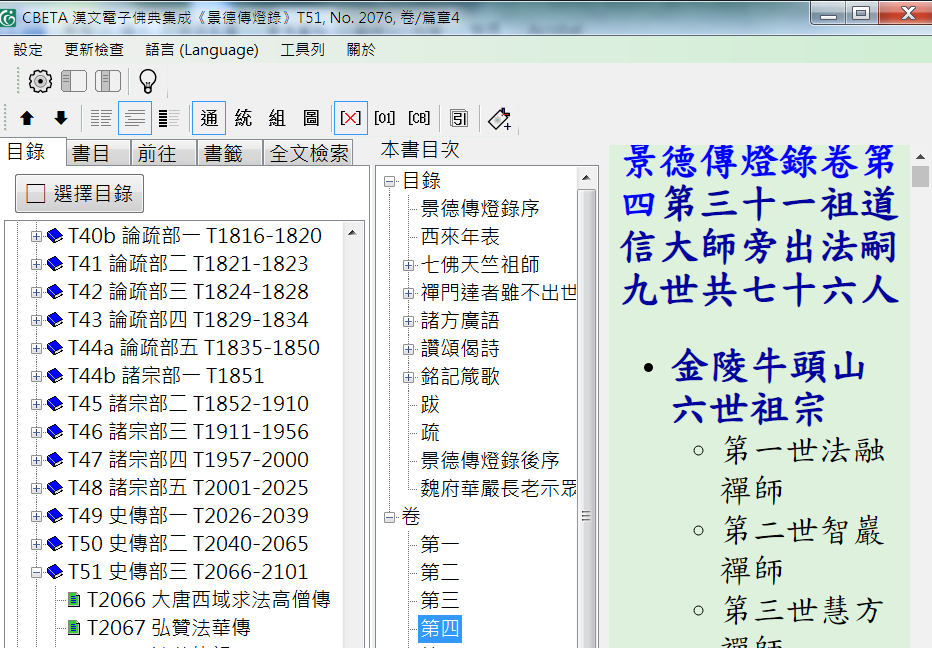Open the 工具列 menu
This screenshot has width=932, height=648.
302,50
